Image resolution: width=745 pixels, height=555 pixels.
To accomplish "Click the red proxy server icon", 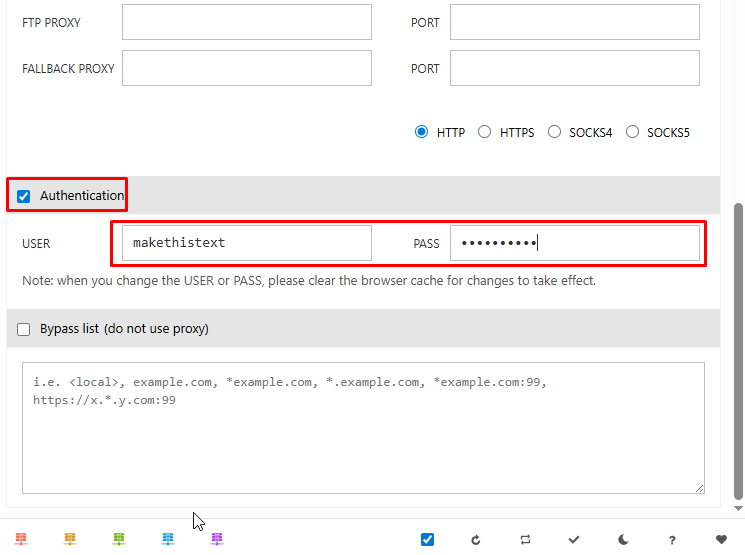I will tap(21, 539).
